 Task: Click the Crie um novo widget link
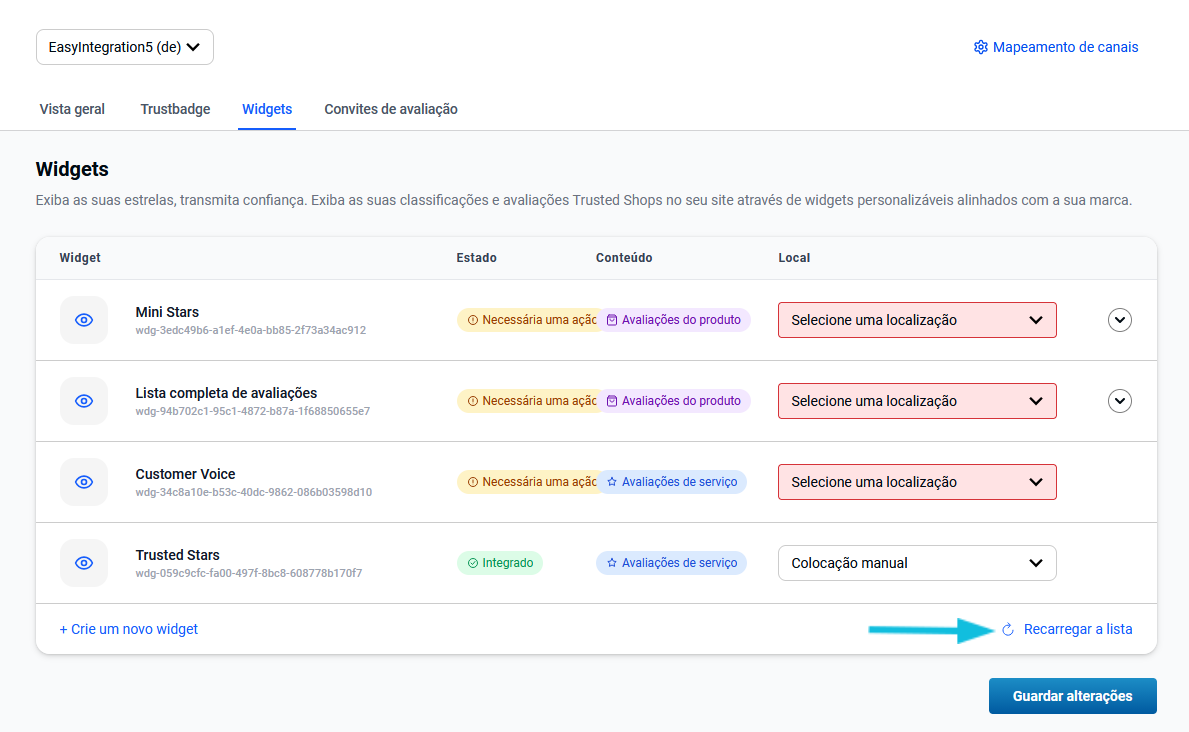click(129, 629)
